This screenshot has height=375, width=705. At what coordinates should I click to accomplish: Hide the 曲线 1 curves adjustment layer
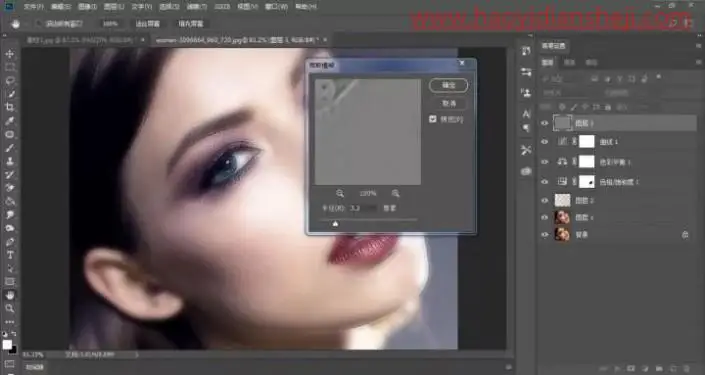pos(544,142)
